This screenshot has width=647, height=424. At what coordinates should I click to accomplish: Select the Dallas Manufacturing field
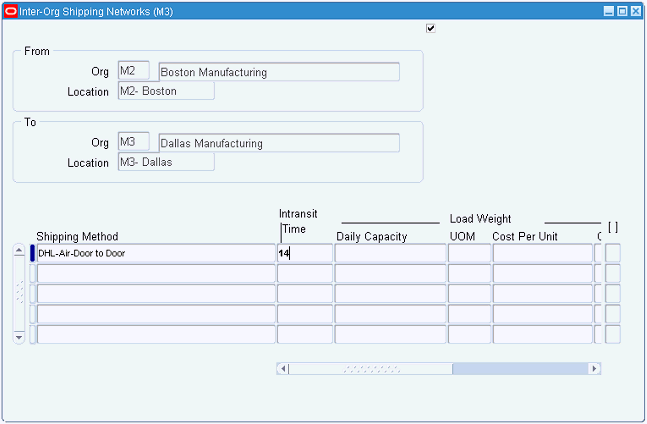pos(279,143)
